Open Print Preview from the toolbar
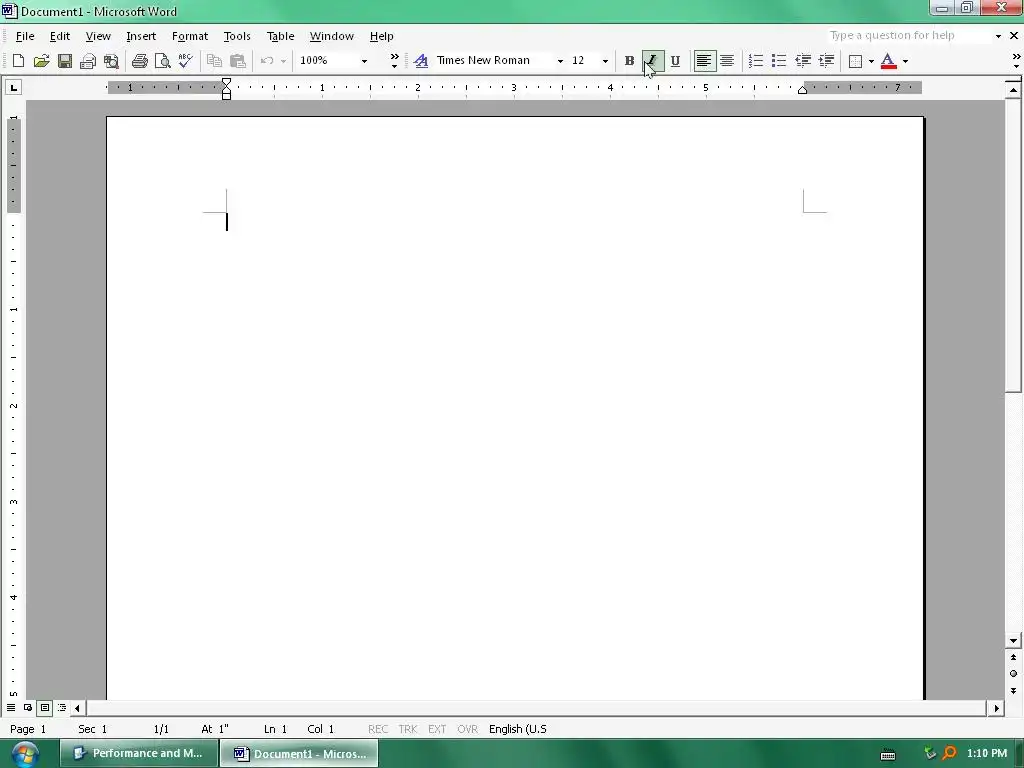The width and height of the screenshot is (1024, 768). pos(163,61)
